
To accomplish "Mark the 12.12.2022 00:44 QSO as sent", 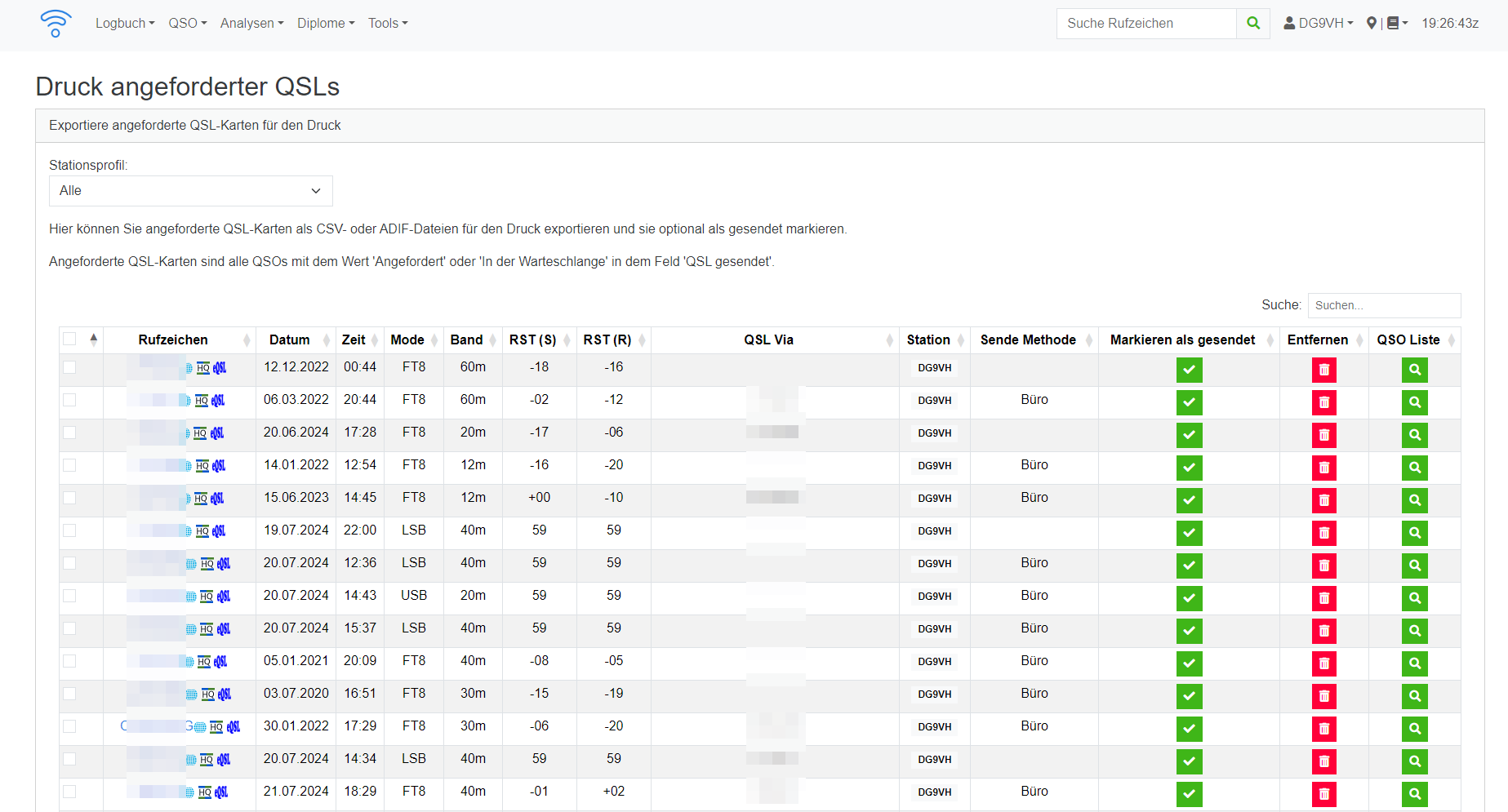I will click(x=1189, y=370).
